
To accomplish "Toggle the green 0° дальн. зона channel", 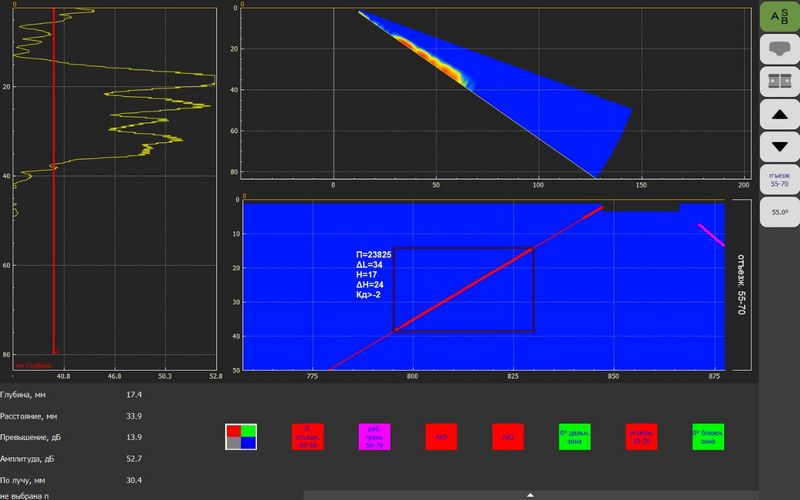I will (574, 437).
